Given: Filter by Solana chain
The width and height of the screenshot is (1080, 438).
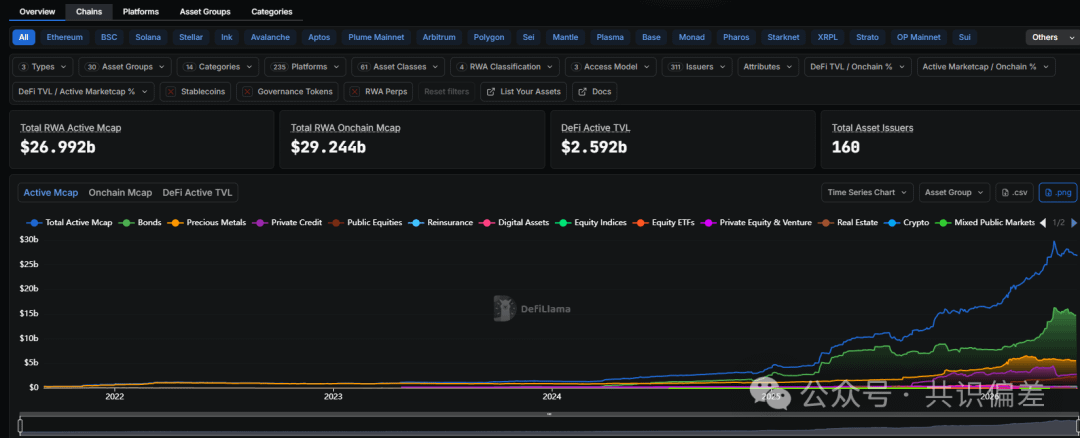Looking at the screenshot, I should (x=148, y=37).
